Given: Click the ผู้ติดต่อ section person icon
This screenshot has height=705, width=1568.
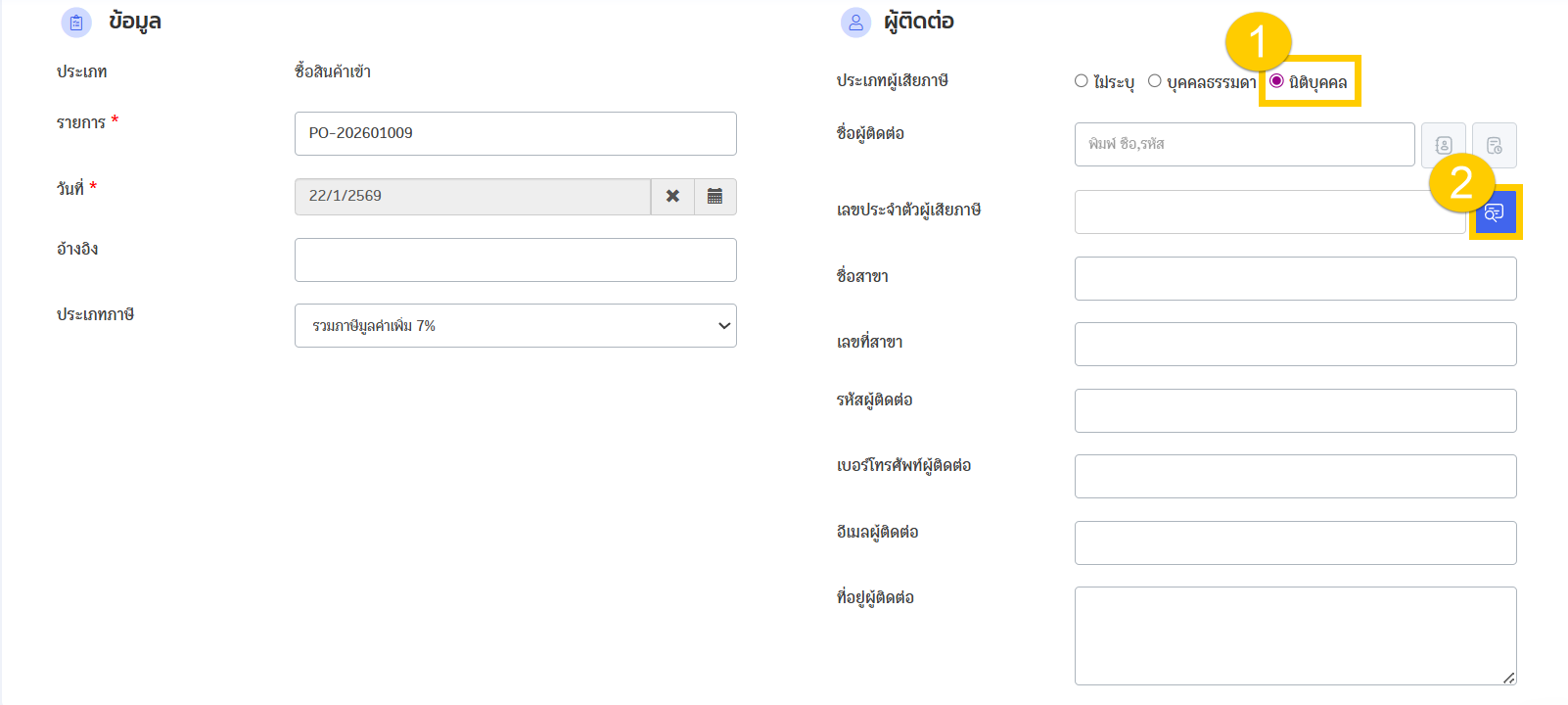Looking at the screenshot, I should coord(855,23).
